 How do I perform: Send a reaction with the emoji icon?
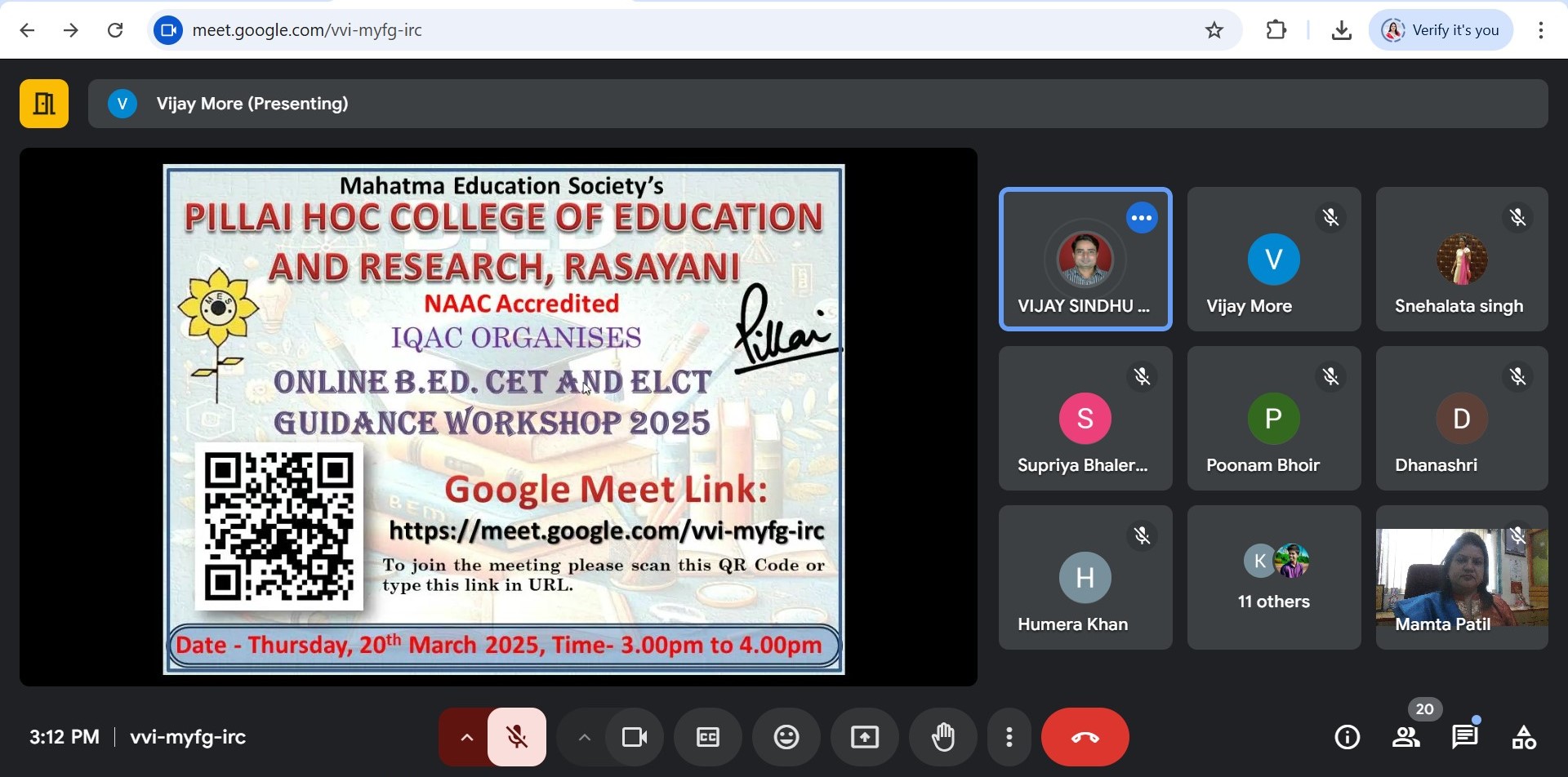click(x=786, y=738)
